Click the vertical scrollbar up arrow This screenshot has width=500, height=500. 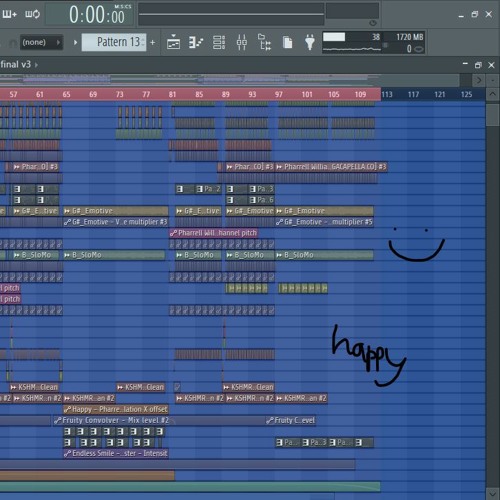click(x=492, y=94)
